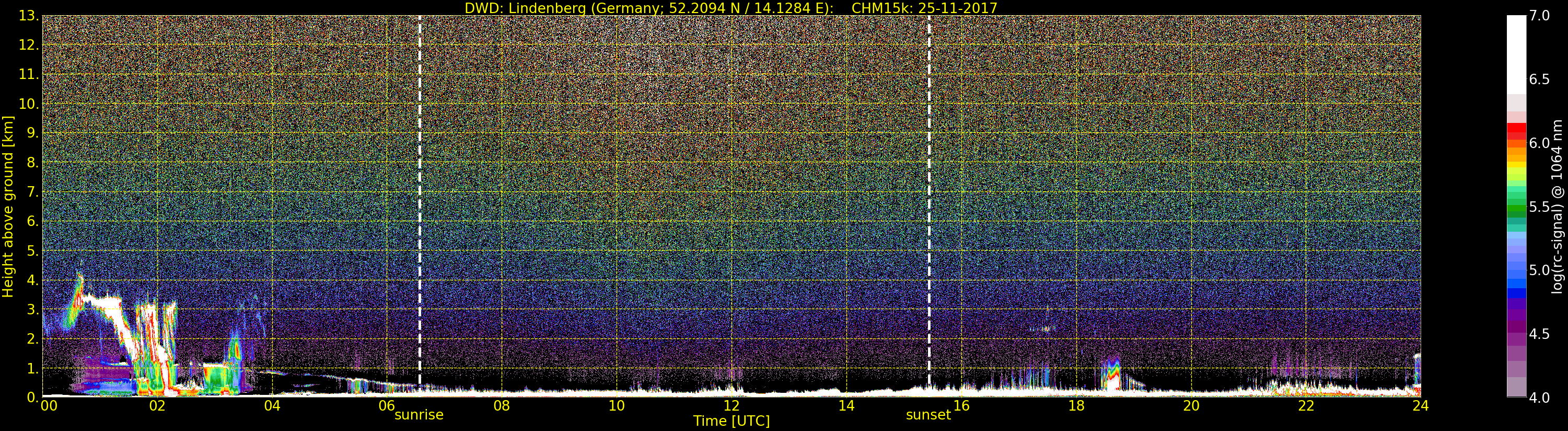Select the '4.' tick on the height axis
1568x431 pixels.
click(x=33, y=280)
